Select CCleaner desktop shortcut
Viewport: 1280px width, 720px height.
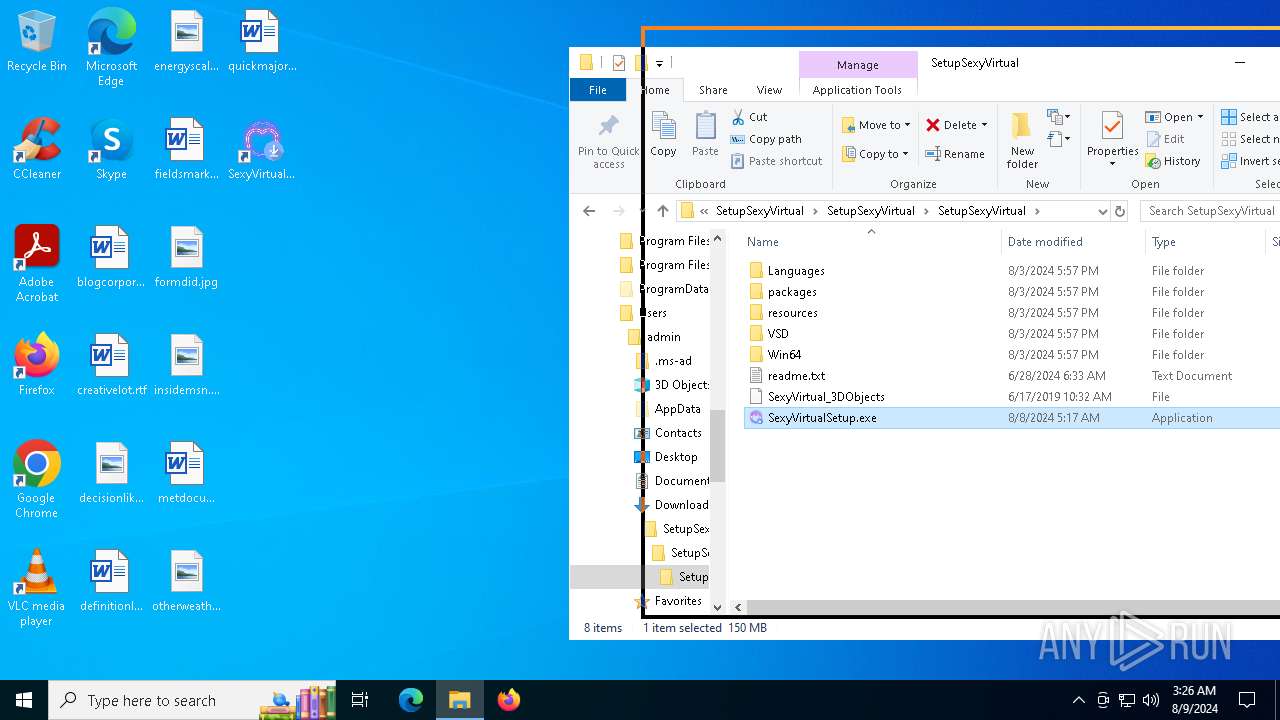37,149
